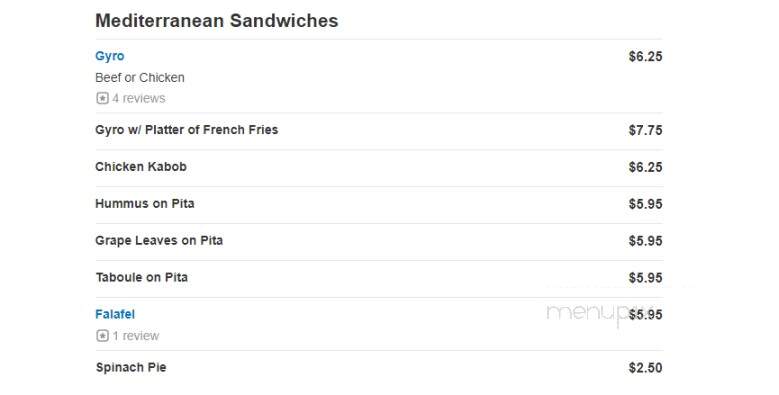The image size is (779, 395).
Task: View the 1 review for Falafel
Action: pyautogui.click(x=136, y=336)
